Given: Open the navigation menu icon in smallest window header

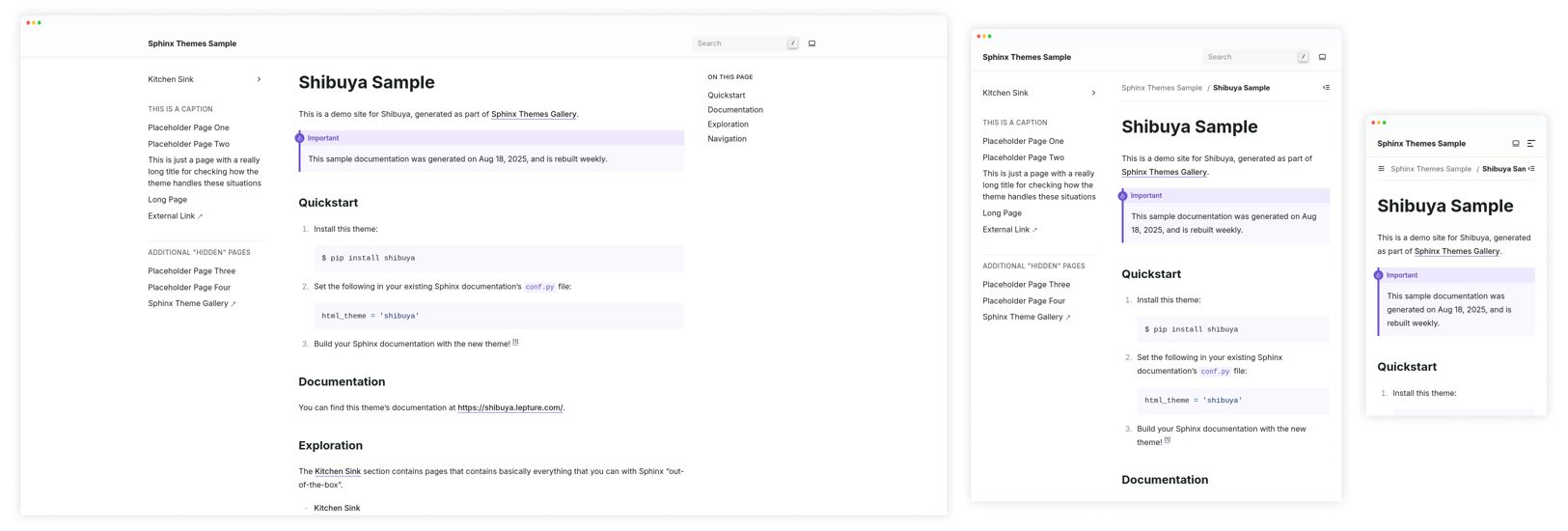Looking at the screenshot, I should 1531,144.
